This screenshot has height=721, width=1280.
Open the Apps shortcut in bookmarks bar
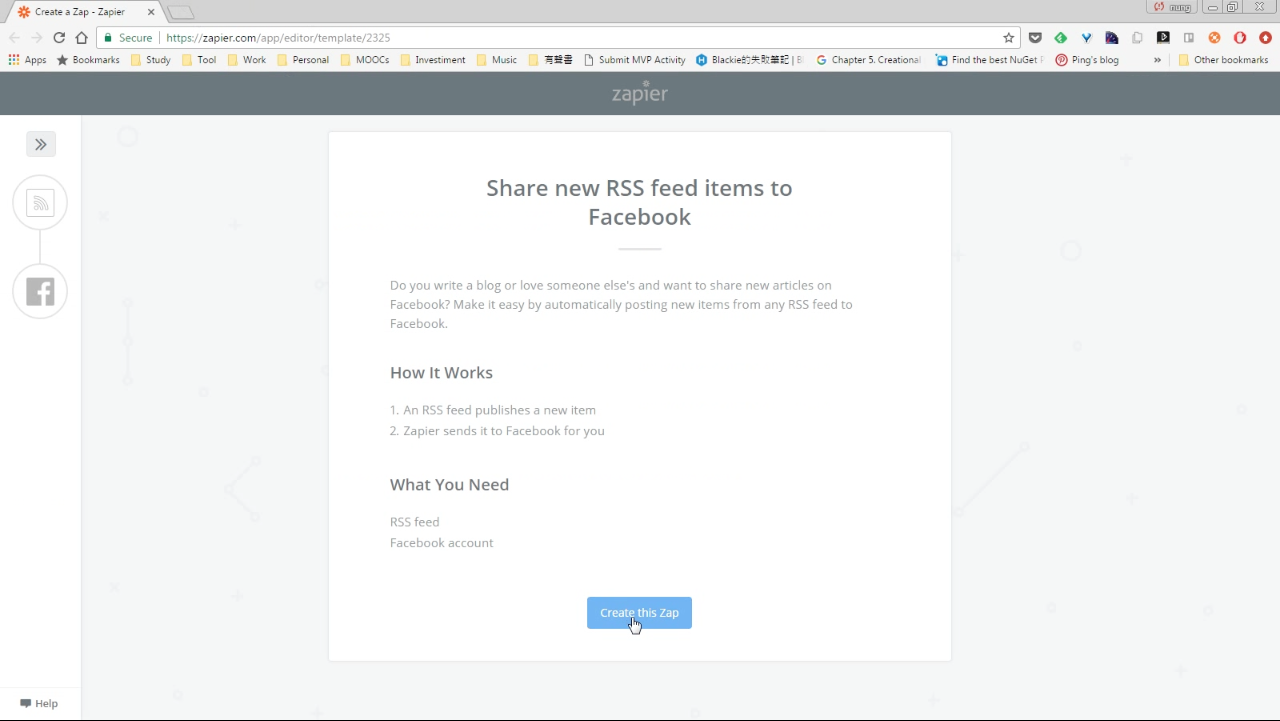(27, 60)
